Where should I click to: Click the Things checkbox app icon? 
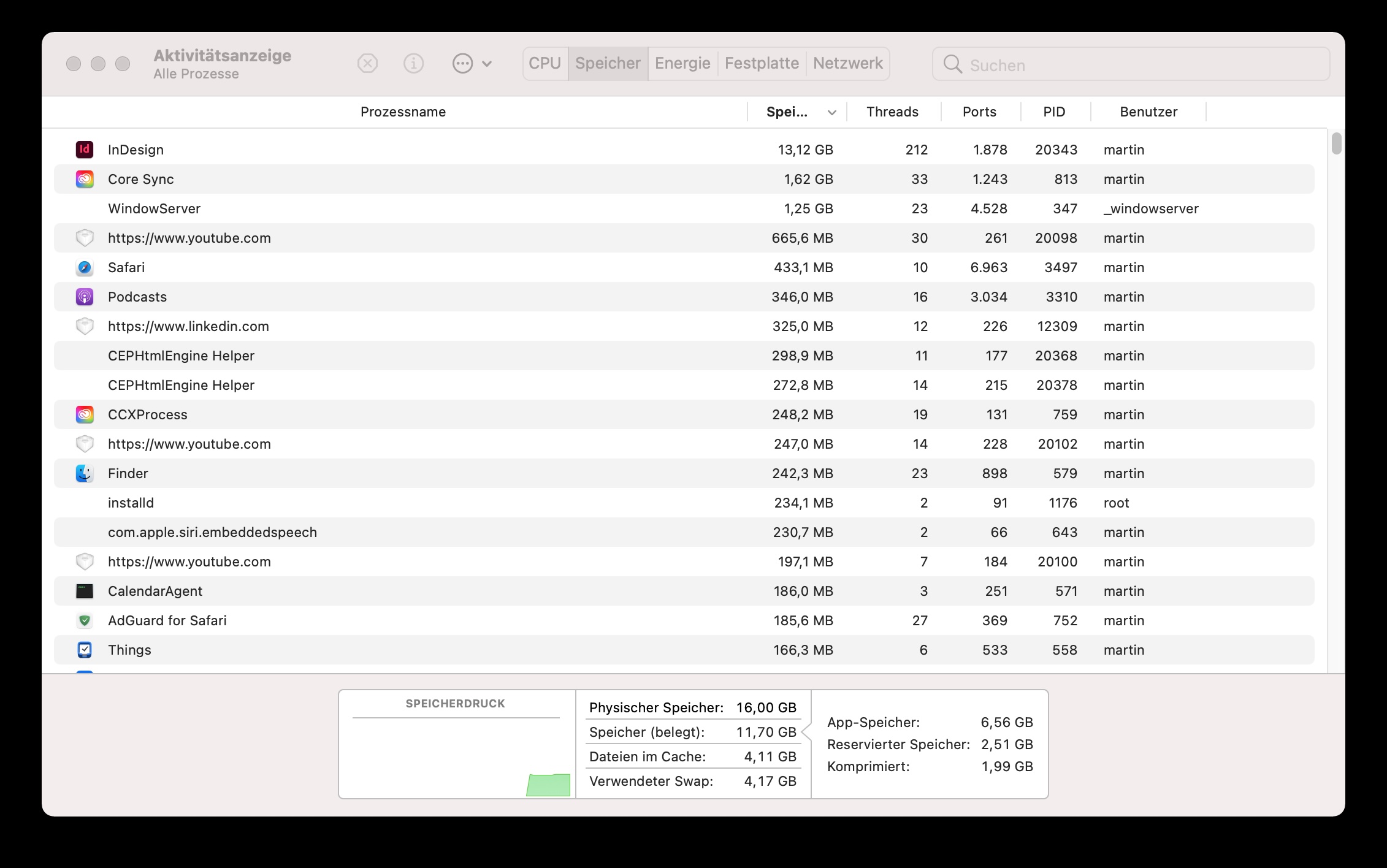(x=85, y=650)
